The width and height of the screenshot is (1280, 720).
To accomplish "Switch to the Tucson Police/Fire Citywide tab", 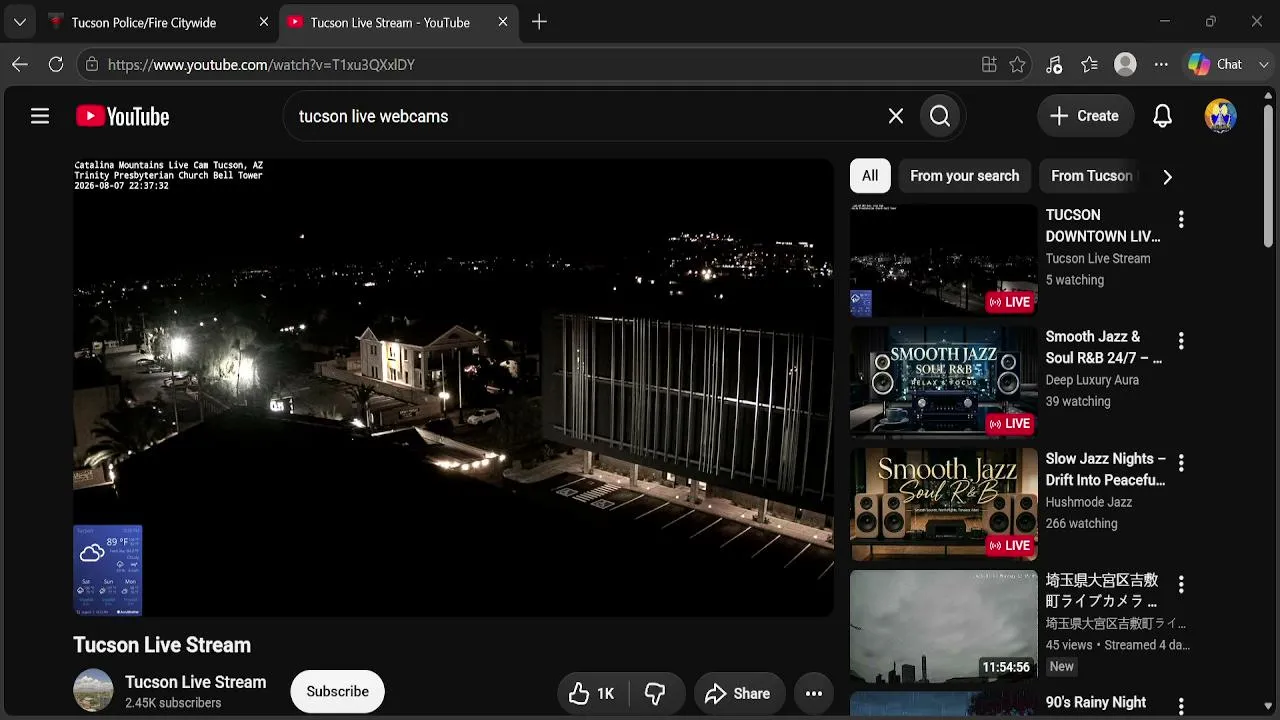I will pos(143,22).
